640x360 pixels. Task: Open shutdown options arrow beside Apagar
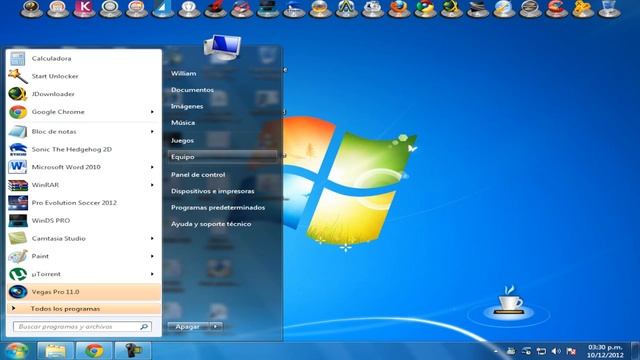pos(216,326)
